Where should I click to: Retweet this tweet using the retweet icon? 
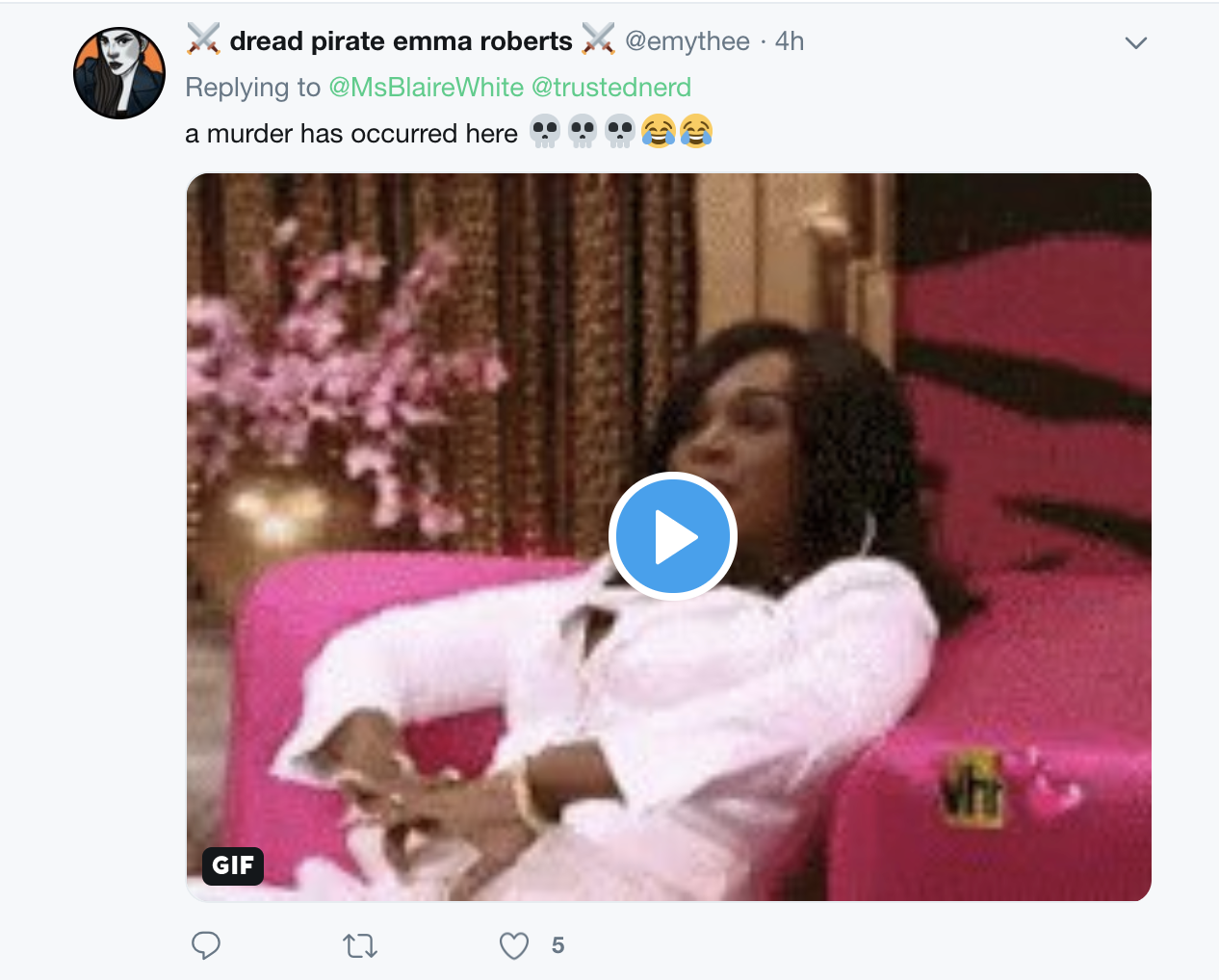pyautogui.click(x=360, y=946)
